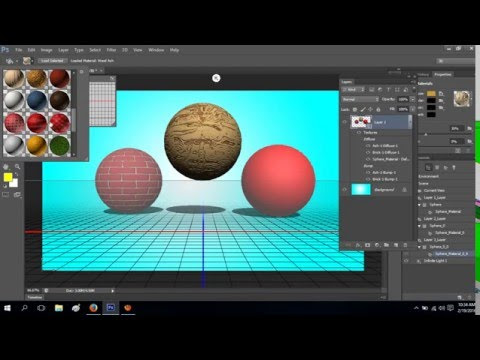Open status bar document info arrow

(113, 291)
